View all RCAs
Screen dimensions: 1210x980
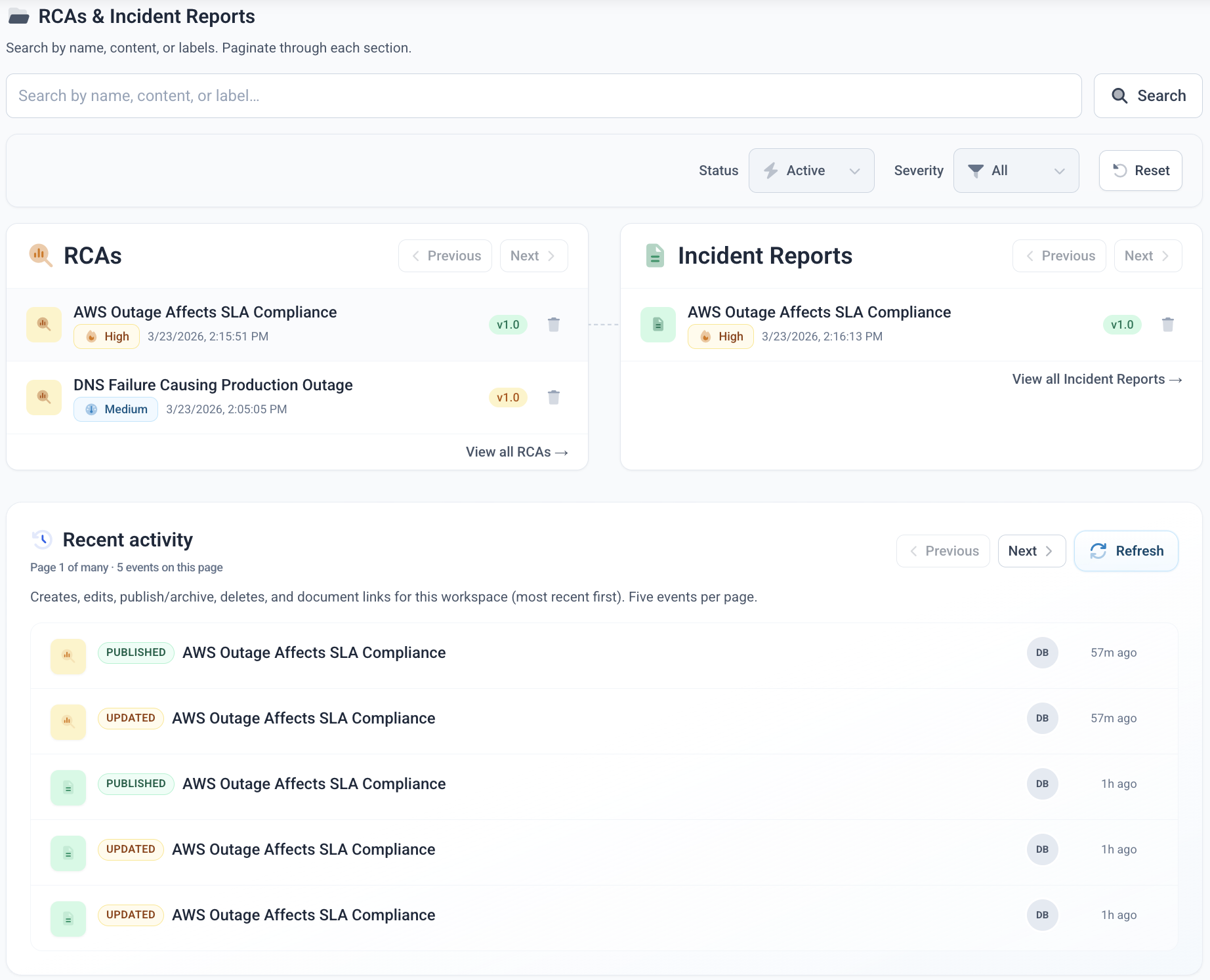tap(517, 452)
